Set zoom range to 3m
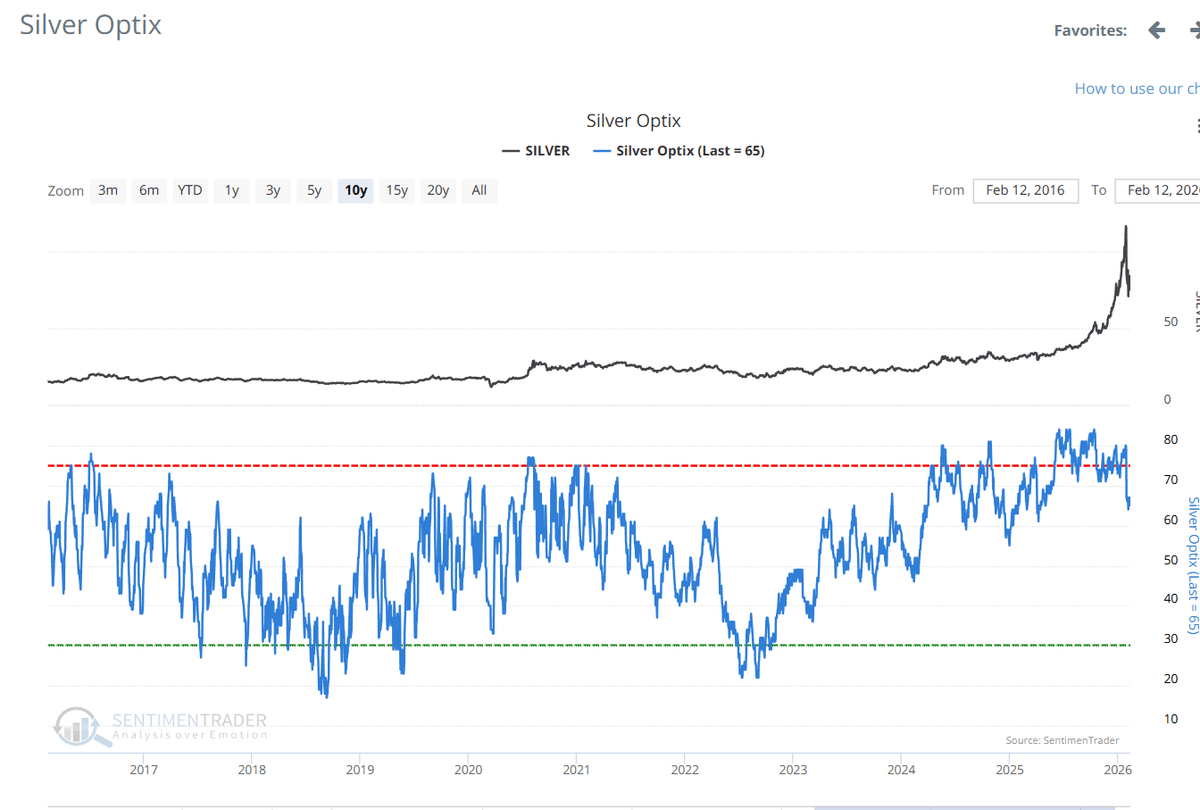Image resolution: width=1200 pixels, height=810 pixels. tap(108, 190)
